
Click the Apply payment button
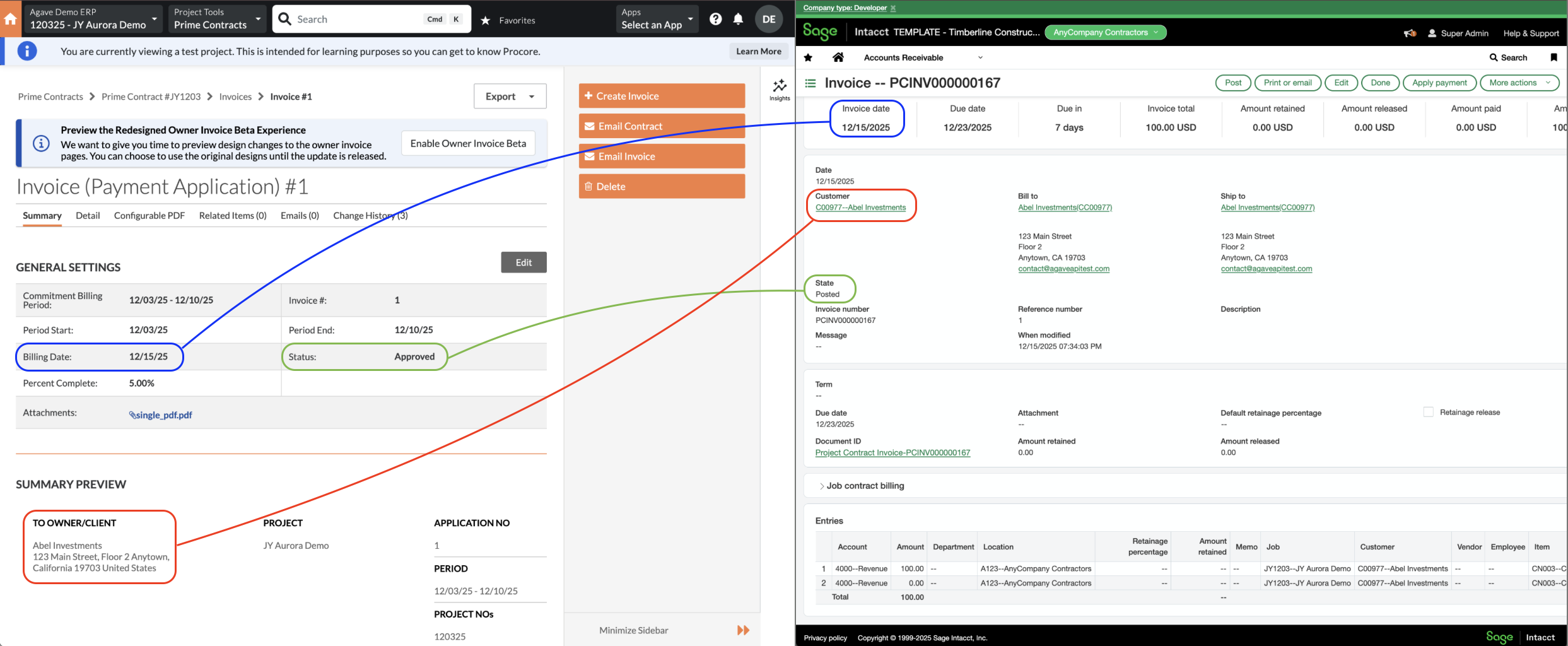pyautogui.click(x=1439, y=83)
